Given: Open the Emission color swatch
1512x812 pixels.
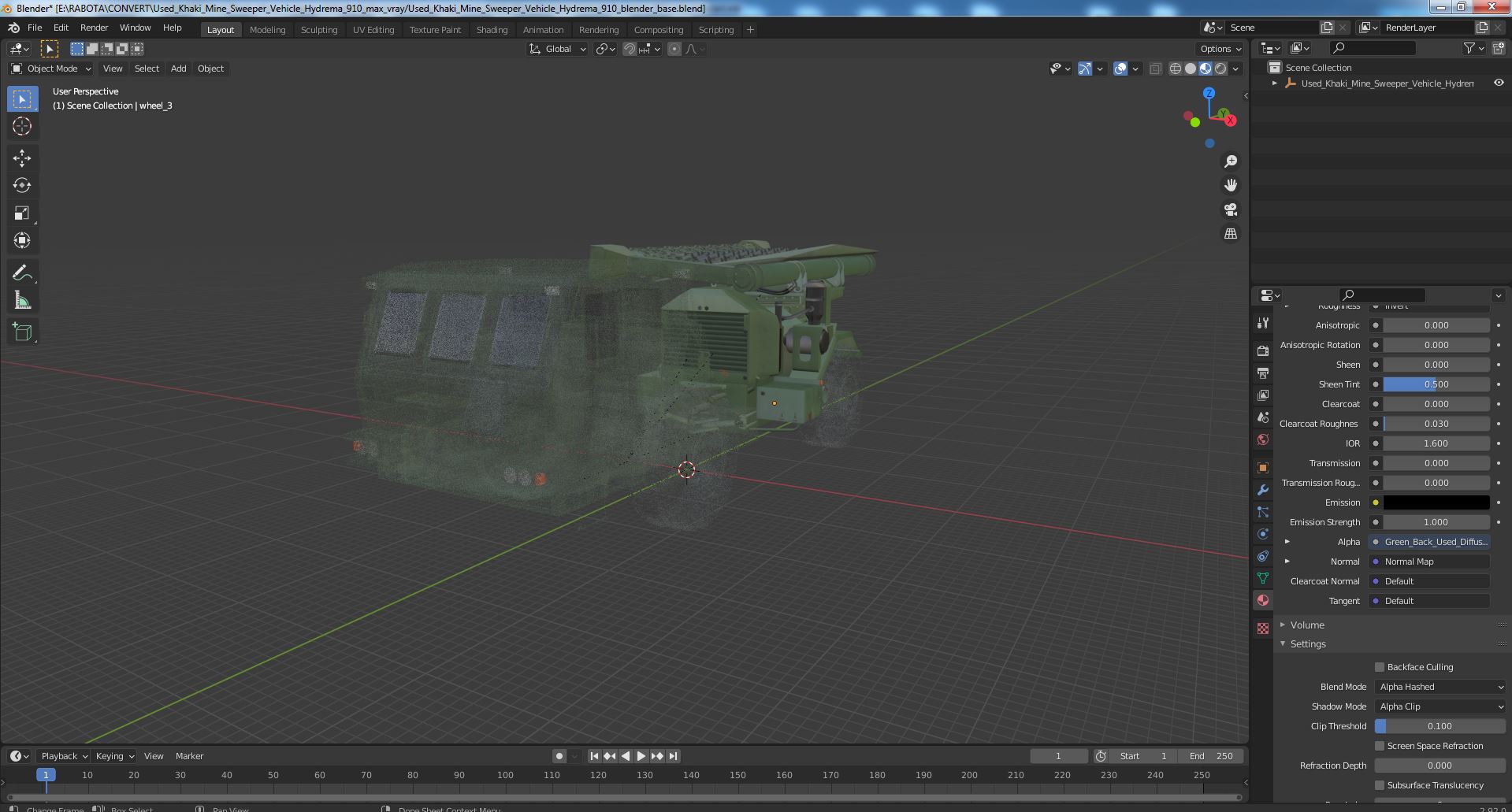Looking at the screenshot, I should click(x=1436, y=502).
